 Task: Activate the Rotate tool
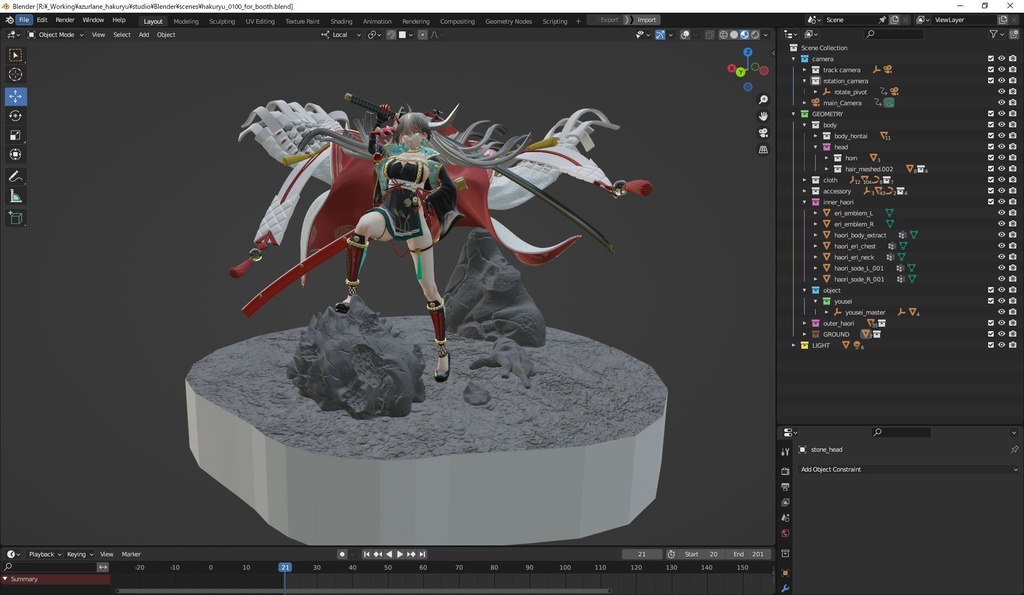(x=15, y=115)
